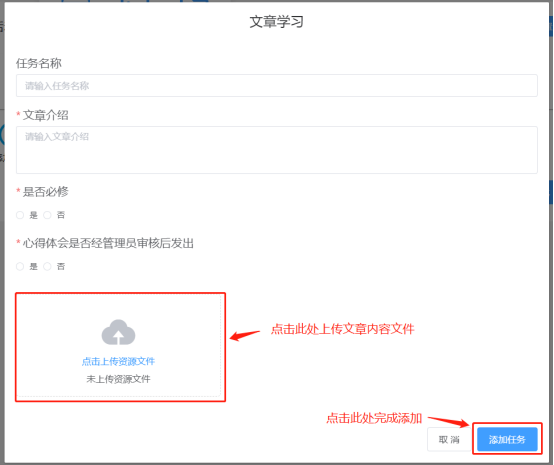Submit with the 添加任务 button

click(507, 440)
